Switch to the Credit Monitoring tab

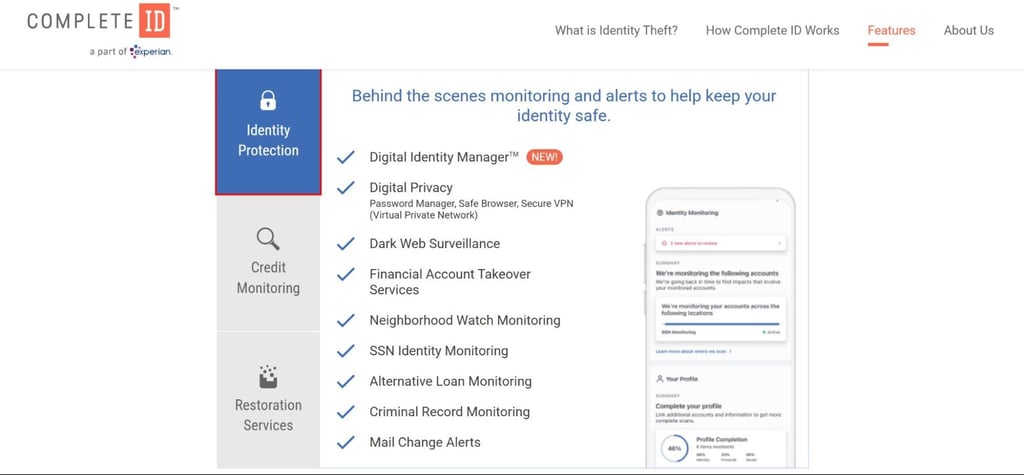coord(268,263)
